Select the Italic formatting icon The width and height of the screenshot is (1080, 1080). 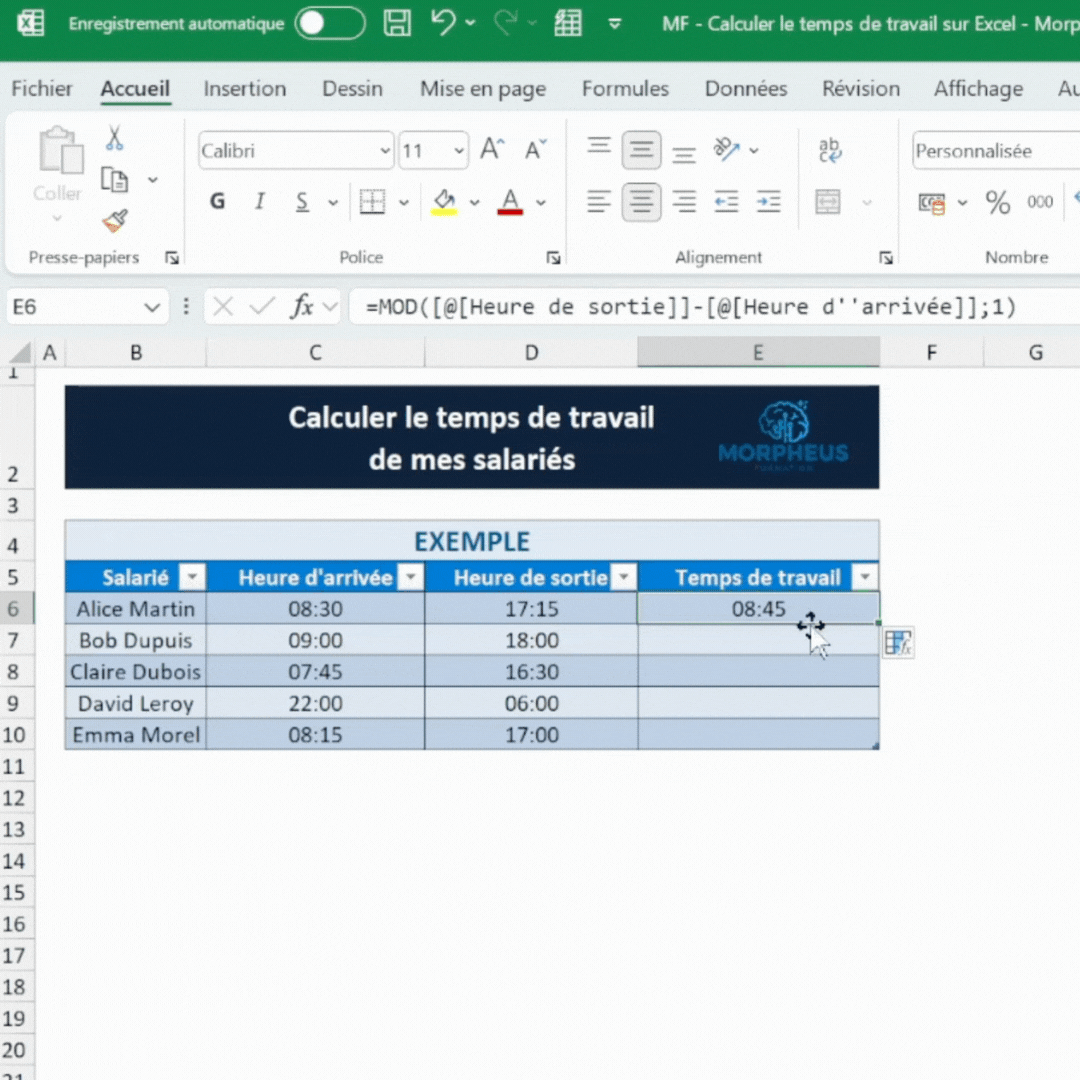point(259,201)
